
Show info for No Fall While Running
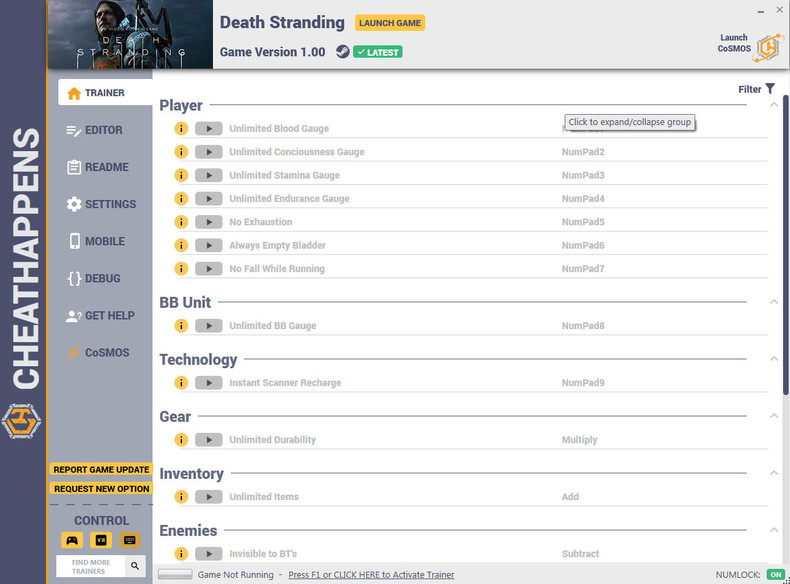(181, 269)
